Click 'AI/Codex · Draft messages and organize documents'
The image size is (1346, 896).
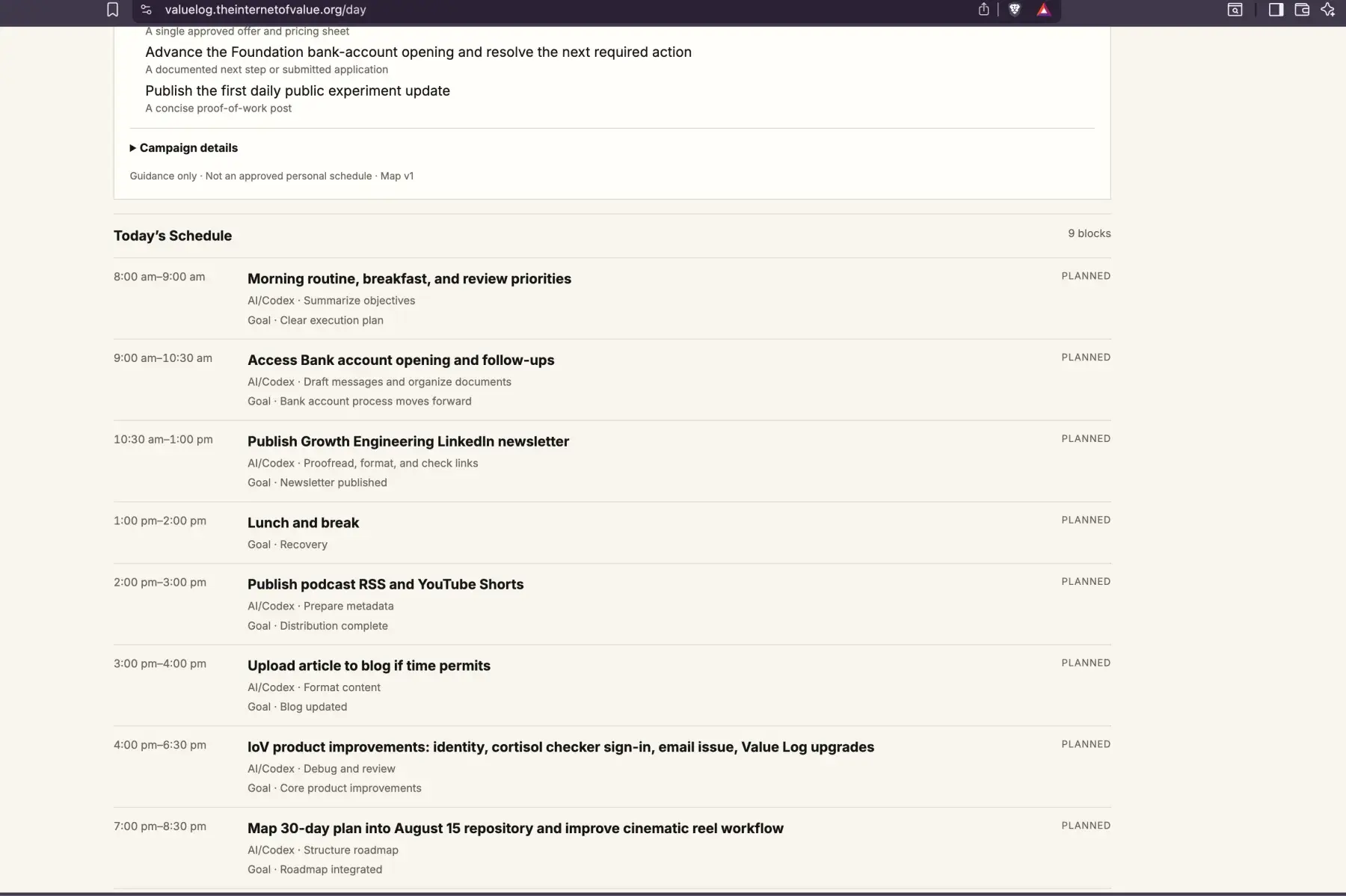(379, 382)
